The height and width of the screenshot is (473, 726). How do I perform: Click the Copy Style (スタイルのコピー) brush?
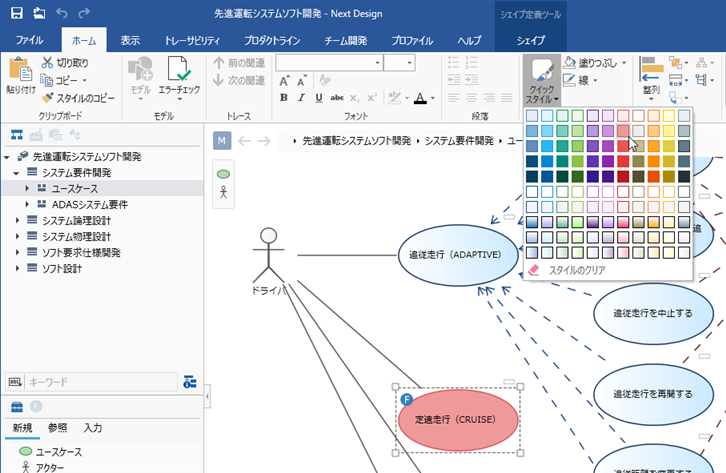(48, 97)
